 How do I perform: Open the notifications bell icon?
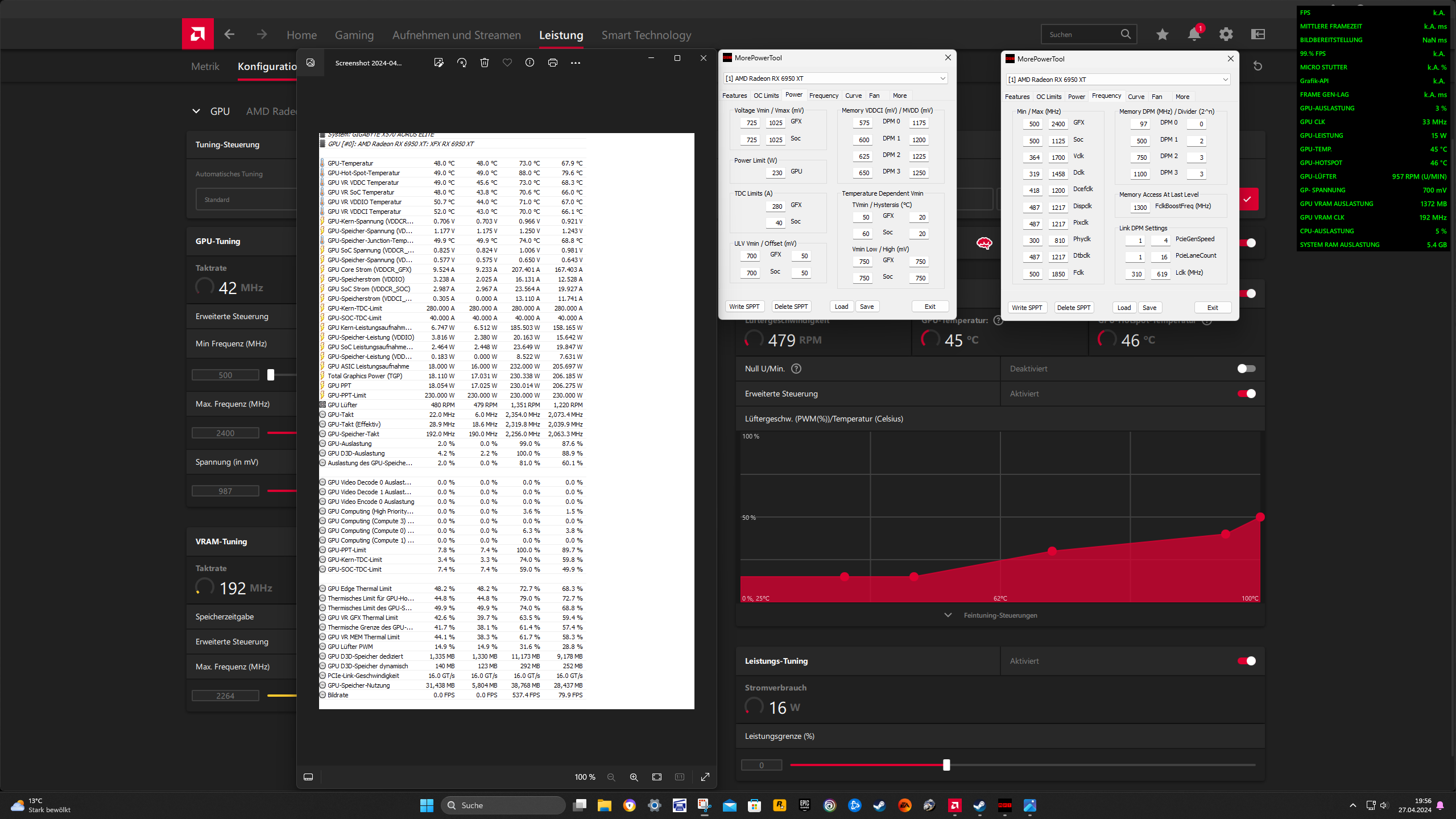(1194, 35)
